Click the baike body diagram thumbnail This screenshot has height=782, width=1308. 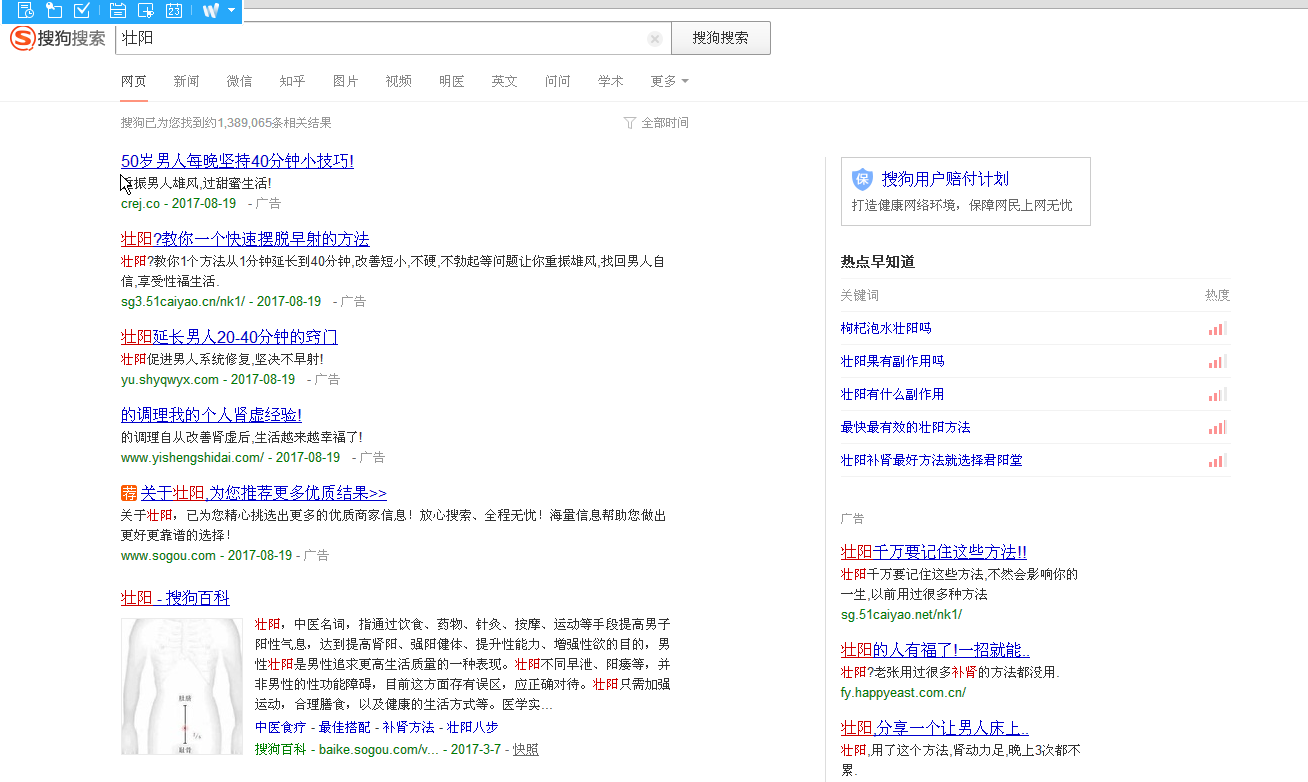(182, 686)
